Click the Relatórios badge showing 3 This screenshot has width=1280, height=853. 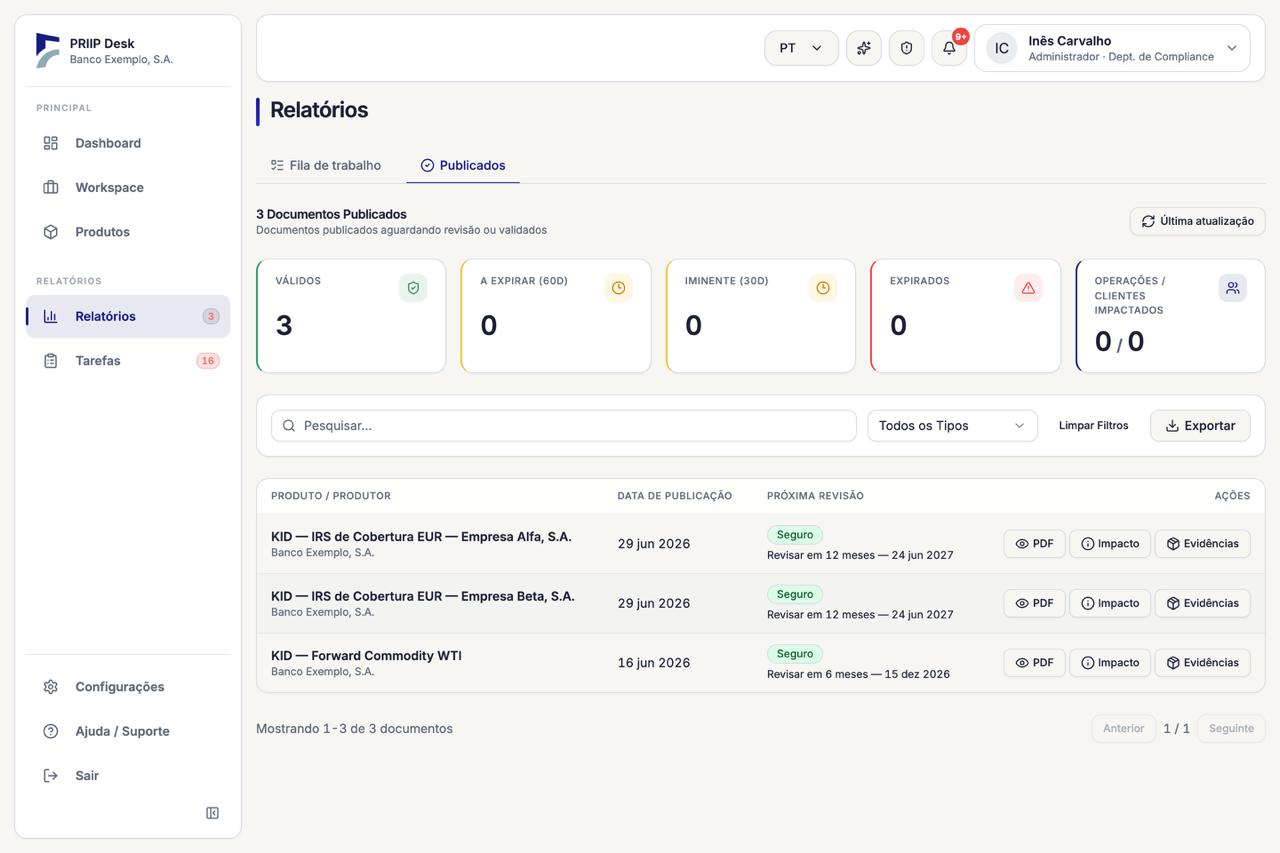coord(211,316)
